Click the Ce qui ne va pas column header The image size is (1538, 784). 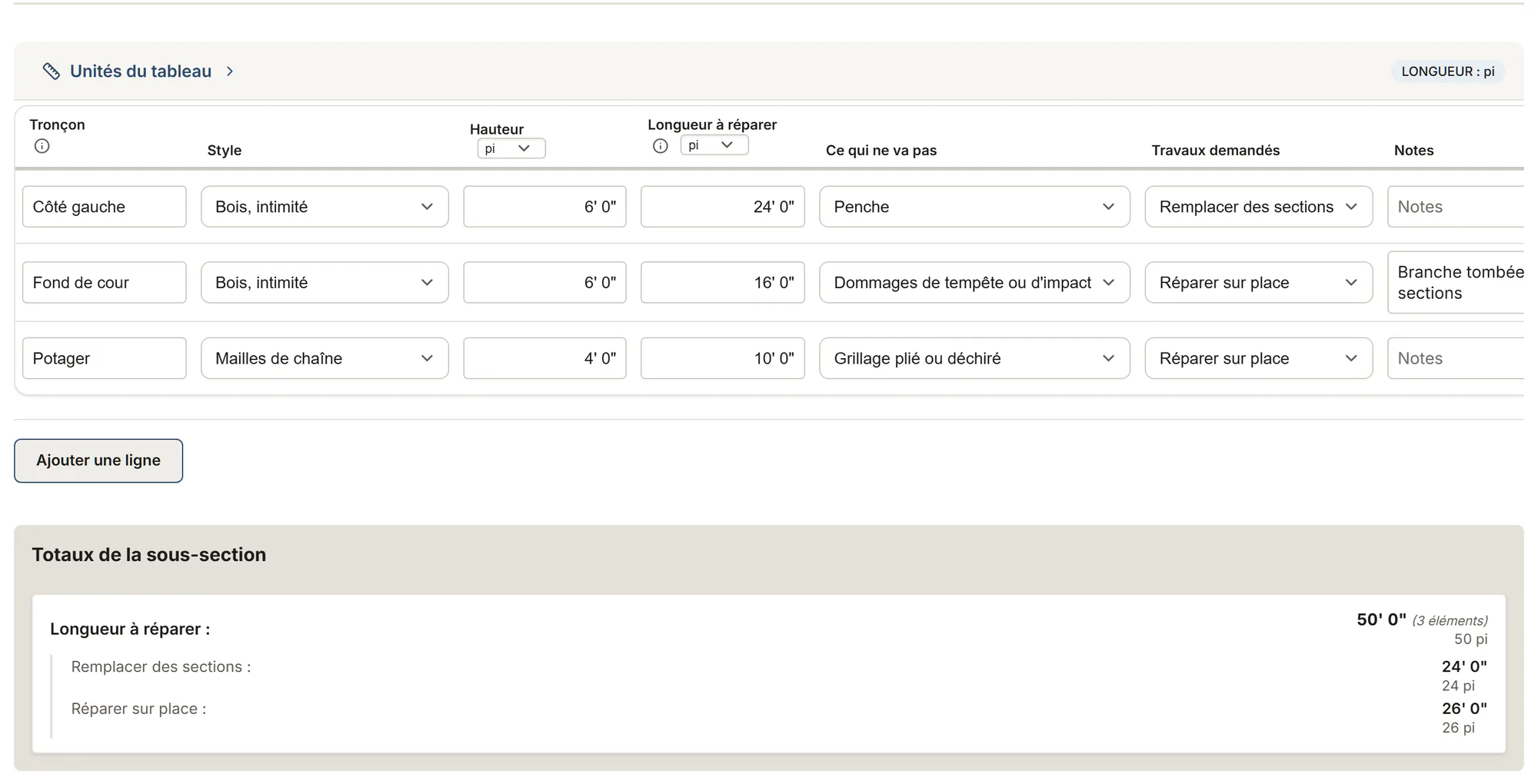(881, 151)
